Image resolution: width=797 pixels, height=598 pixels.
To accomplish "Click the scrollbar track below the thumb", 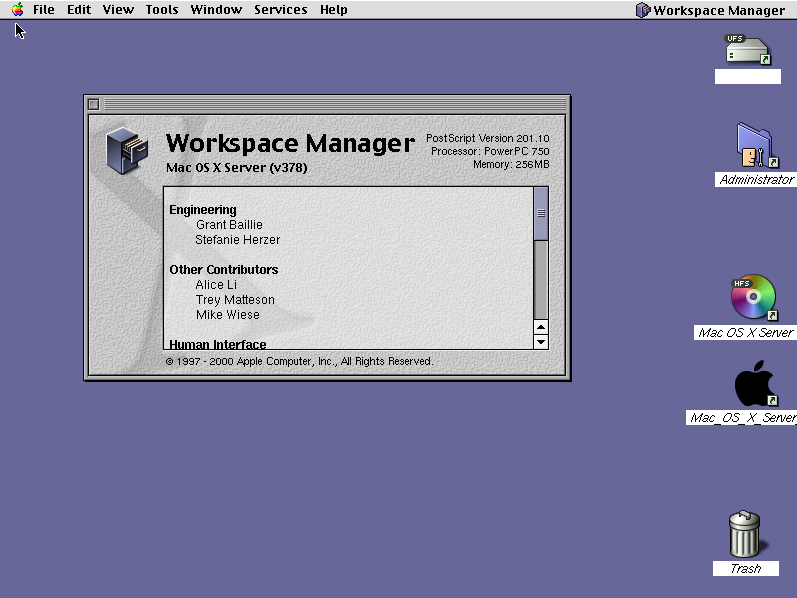I will coord(541,280).
